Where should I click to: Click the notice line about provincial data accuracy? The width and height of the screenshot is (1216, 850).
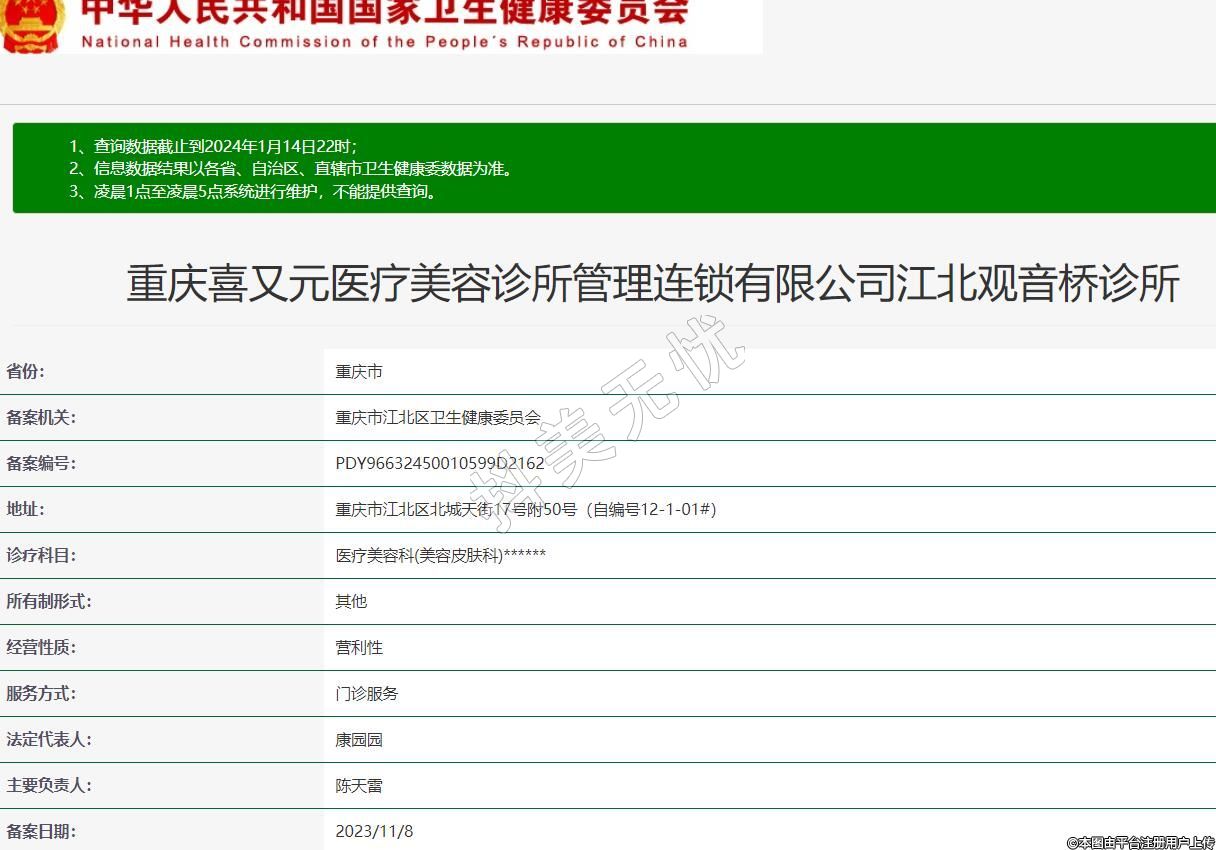[291, 169]
